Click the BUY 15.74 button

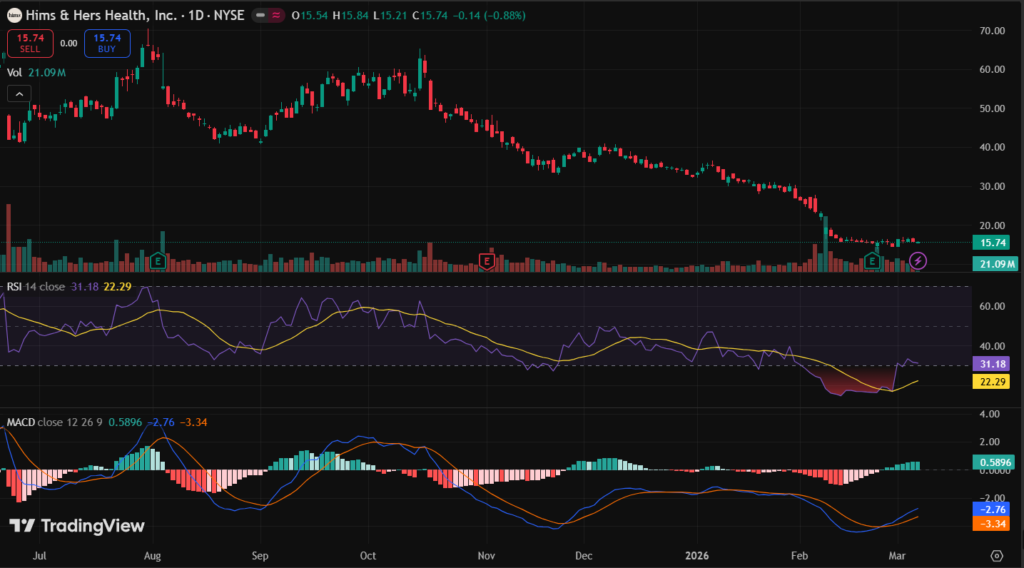(x=106, y=42)
